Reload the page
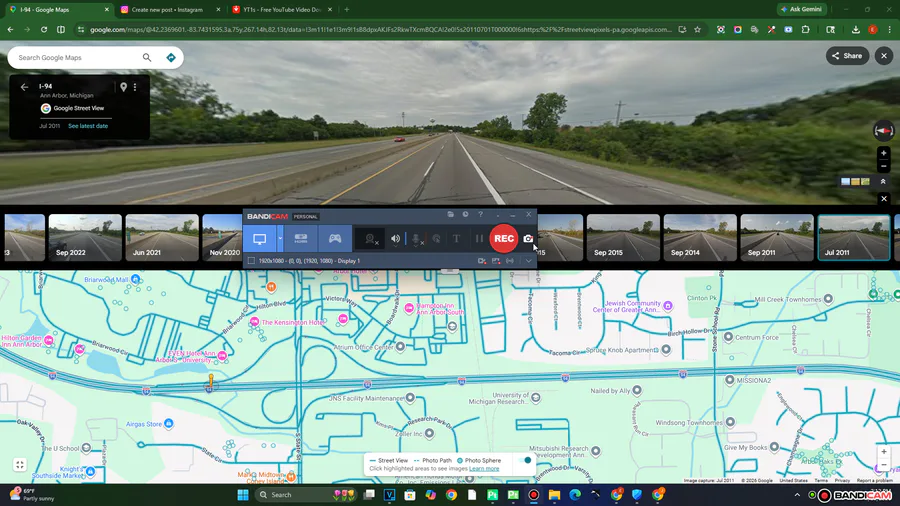The image size is (900, 506). [x=44, y=30]
